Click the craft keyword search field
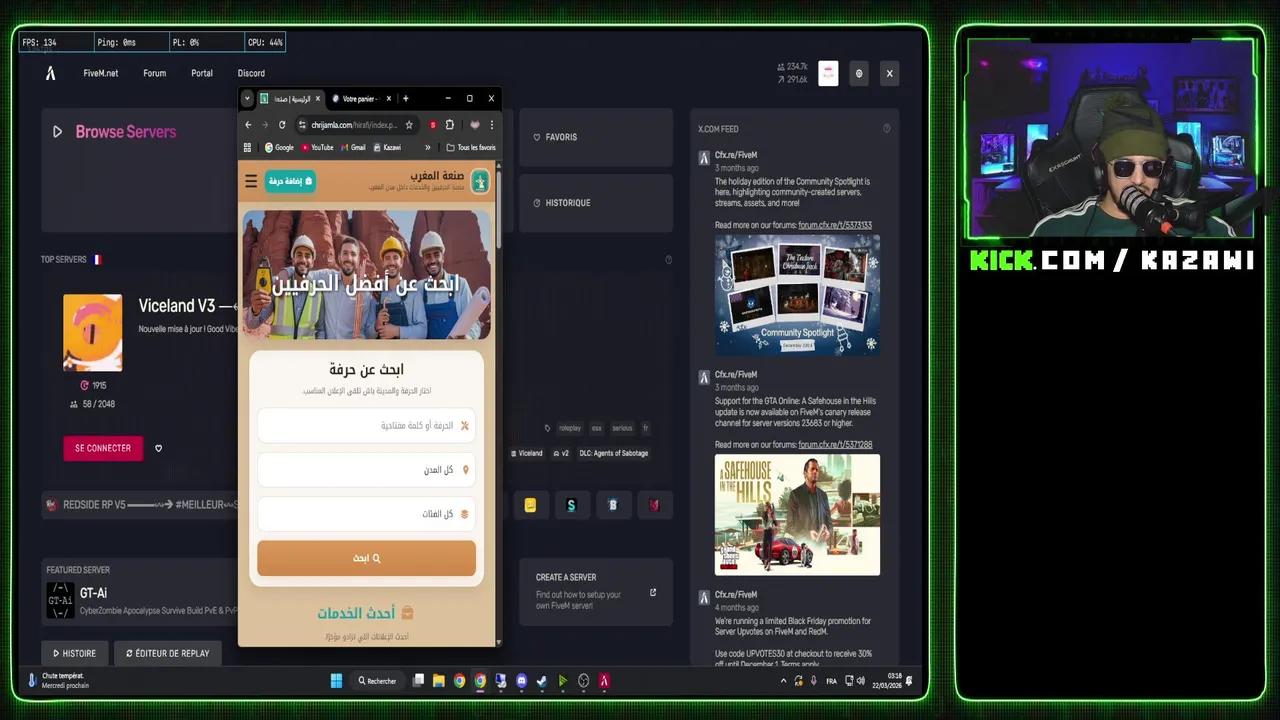Image resolution: width=1280 pixels, height=720 pixels. (366, 426)
